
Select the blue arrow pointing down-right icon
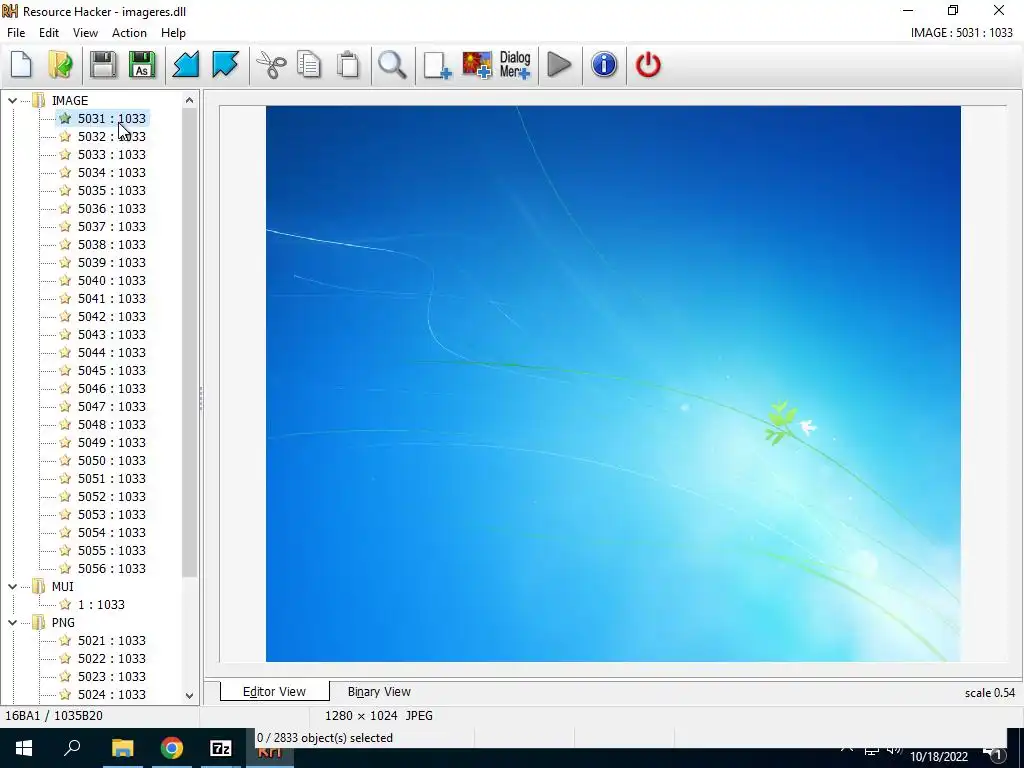tap(225, 65)
